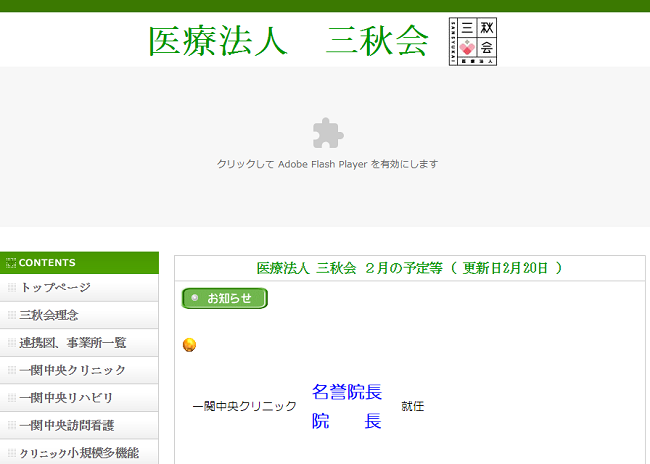650x464 pixels.
Task: Click the 一関中央クリニック text in the announcement
Action: [245, 406]
